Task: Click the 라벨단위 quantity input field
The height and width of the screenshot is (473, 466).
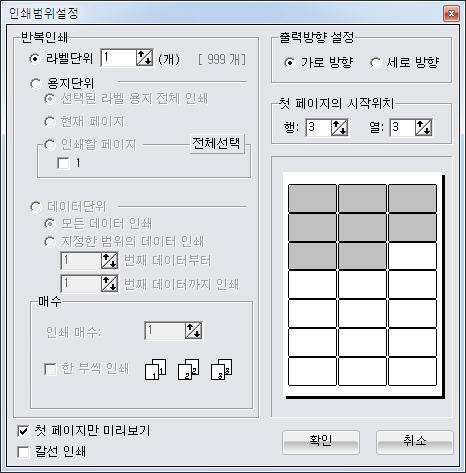Action: 119,58
